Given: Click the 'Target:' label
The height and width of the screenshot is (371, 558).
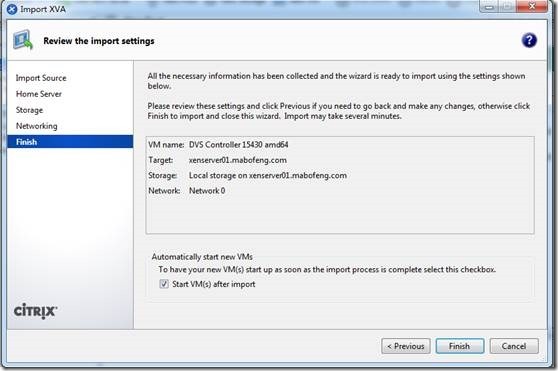Looking at the screenshot, I should (160, 160).
